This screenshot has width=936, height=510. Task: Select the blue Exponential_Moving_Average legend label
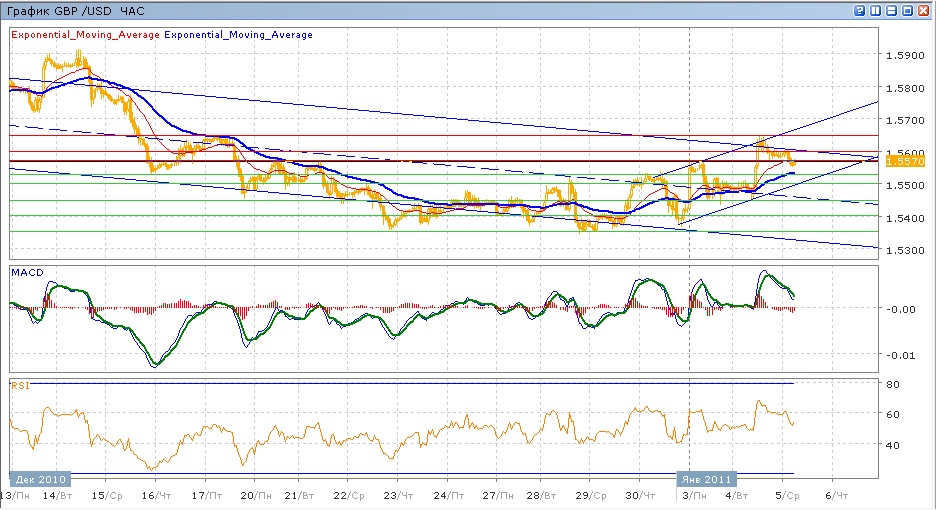[238, 34]
